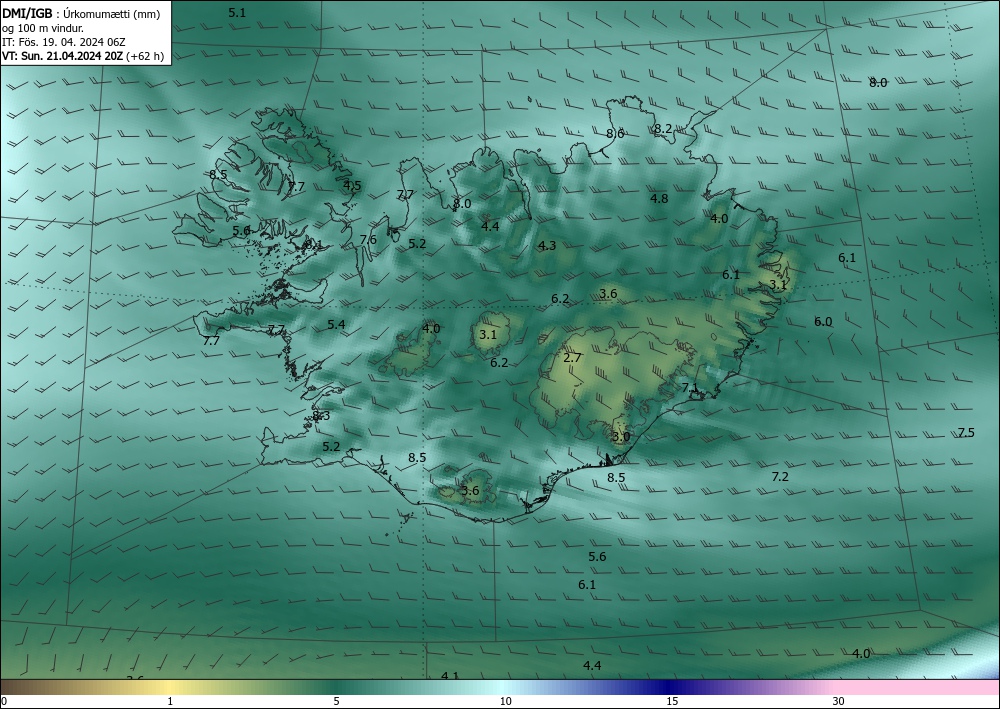Click the map value 4.3

tap(547, 246)
